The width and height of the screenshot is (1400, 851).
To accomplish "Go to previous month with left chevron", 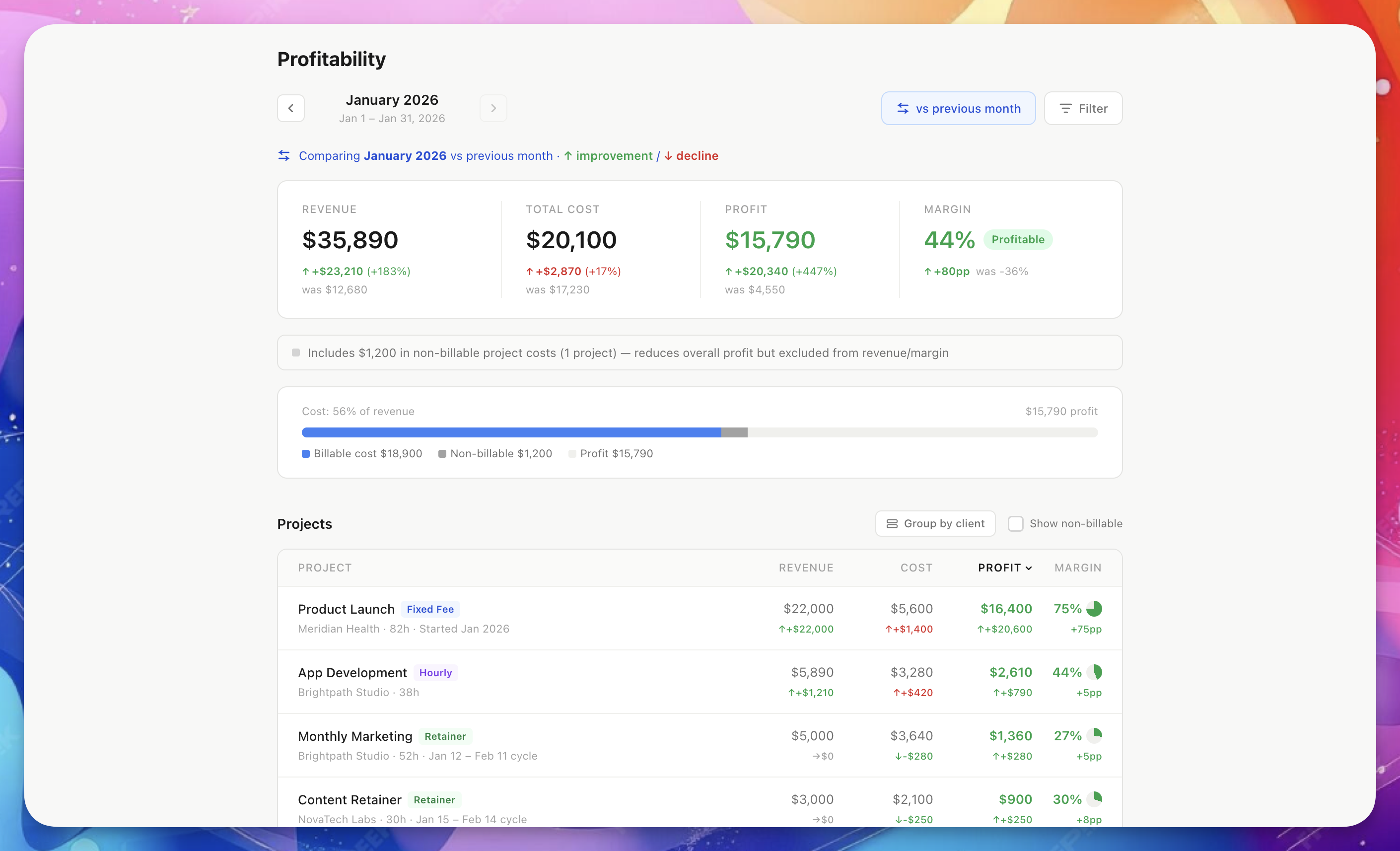I will pos(290,108).
